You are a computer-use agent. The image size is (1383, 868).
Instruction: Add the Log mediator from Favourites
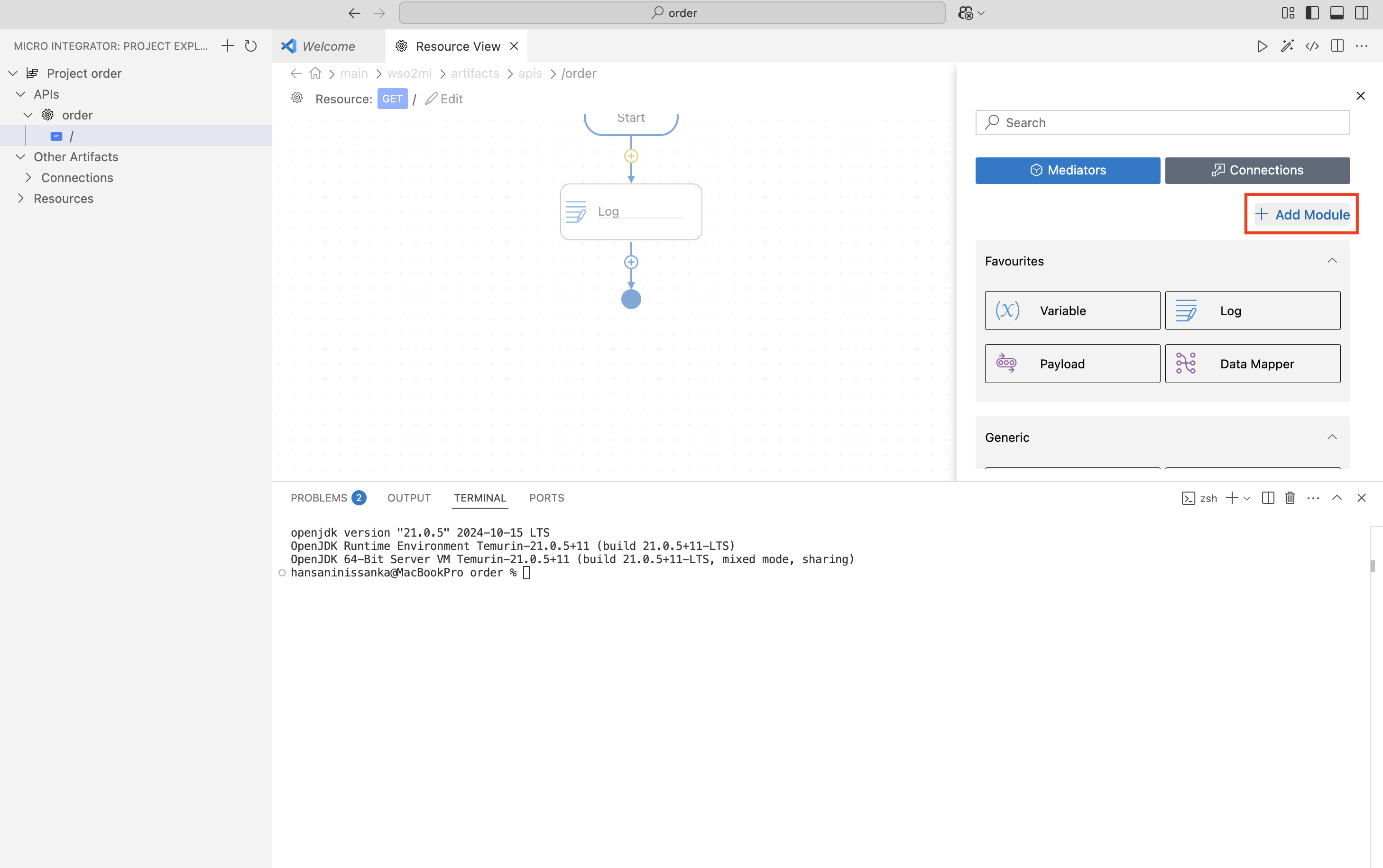pos(1253,311)
